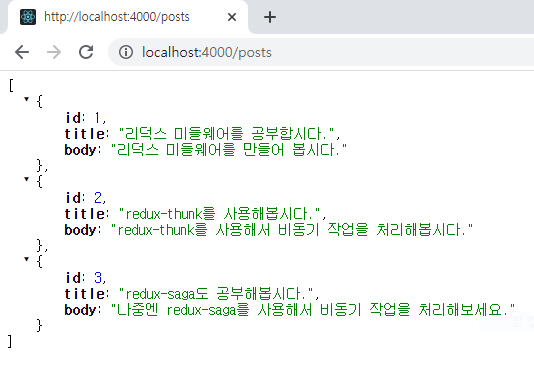Click the id value 1
The height and width of the screenshot is (391, 534).
pyautogui.click(x=97, y=118)
